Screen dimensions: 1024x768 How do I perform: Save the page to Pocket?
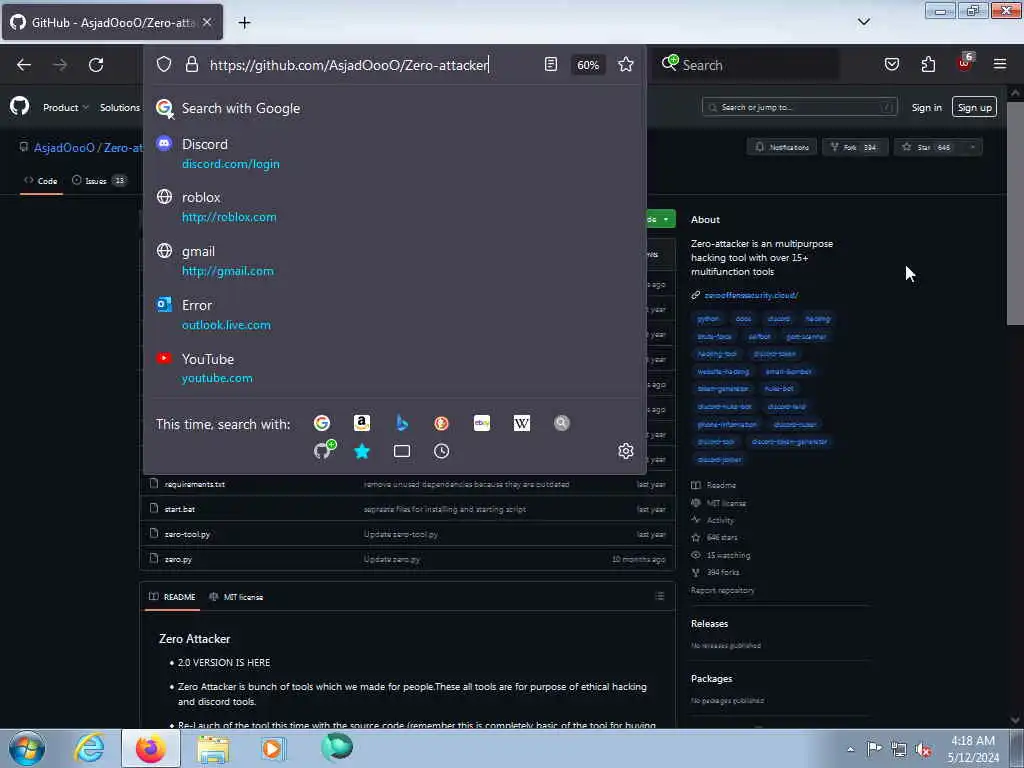point(891,64)
